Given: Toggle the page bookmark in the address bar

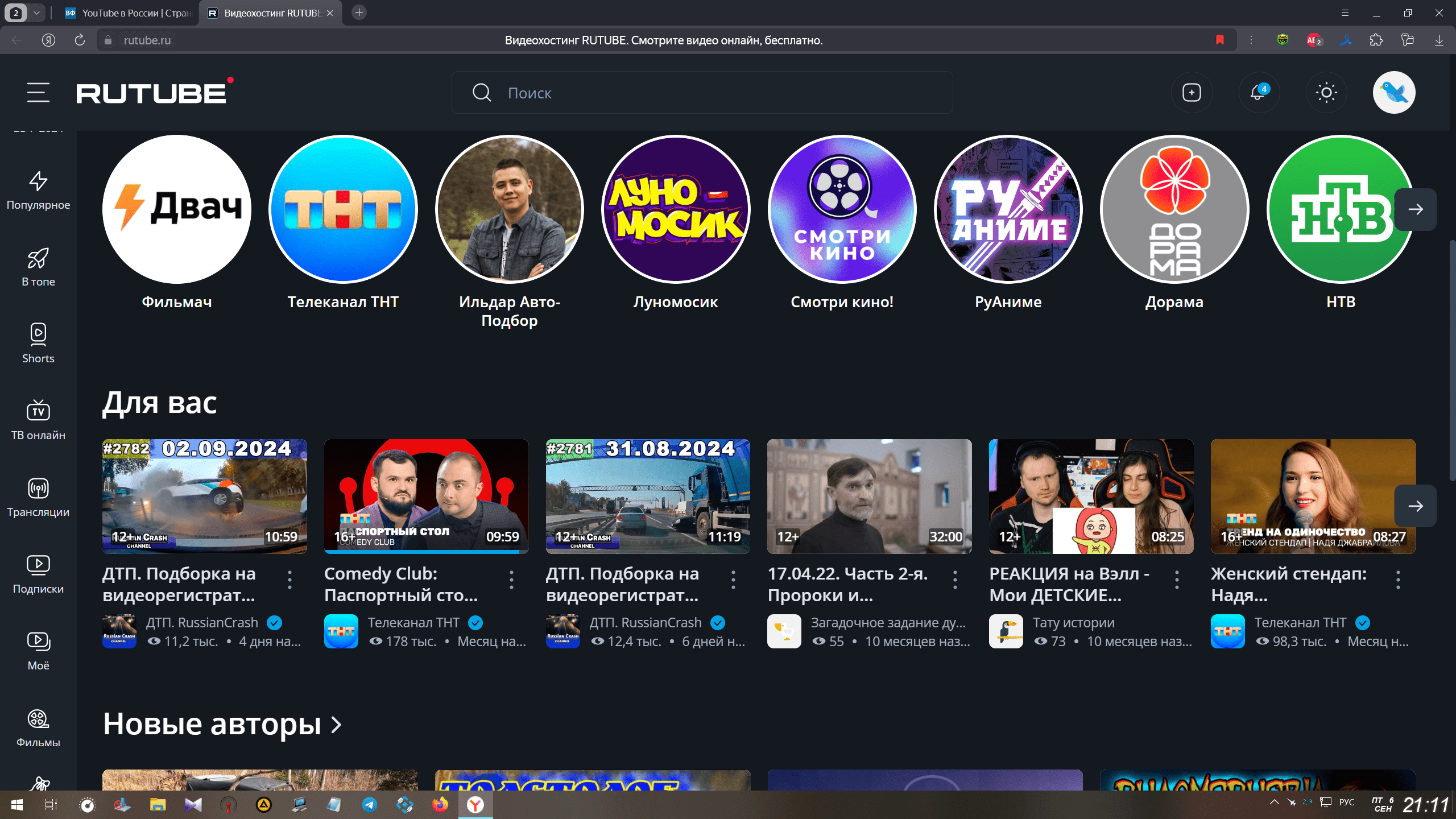Looking at the screenshot, I should point(1219,40).
